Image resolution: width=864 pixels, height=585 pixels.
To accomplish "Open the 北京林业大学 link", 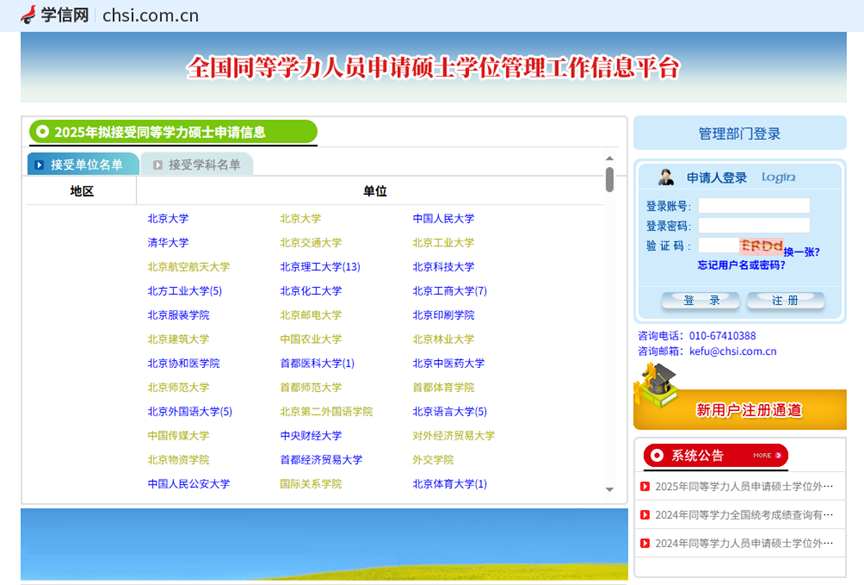I will pos(444,340).
